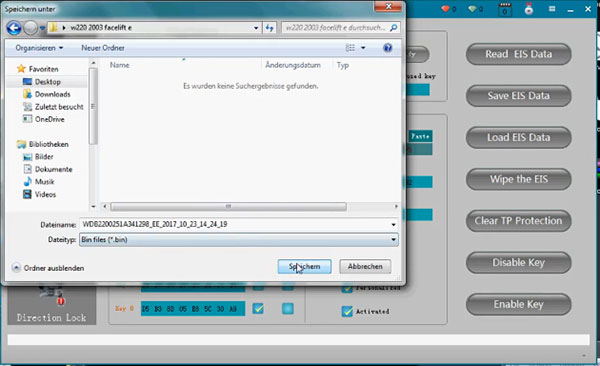Click the file list scroll right arrow
Viewport: 600px width, 366px height.
point(396,207)
